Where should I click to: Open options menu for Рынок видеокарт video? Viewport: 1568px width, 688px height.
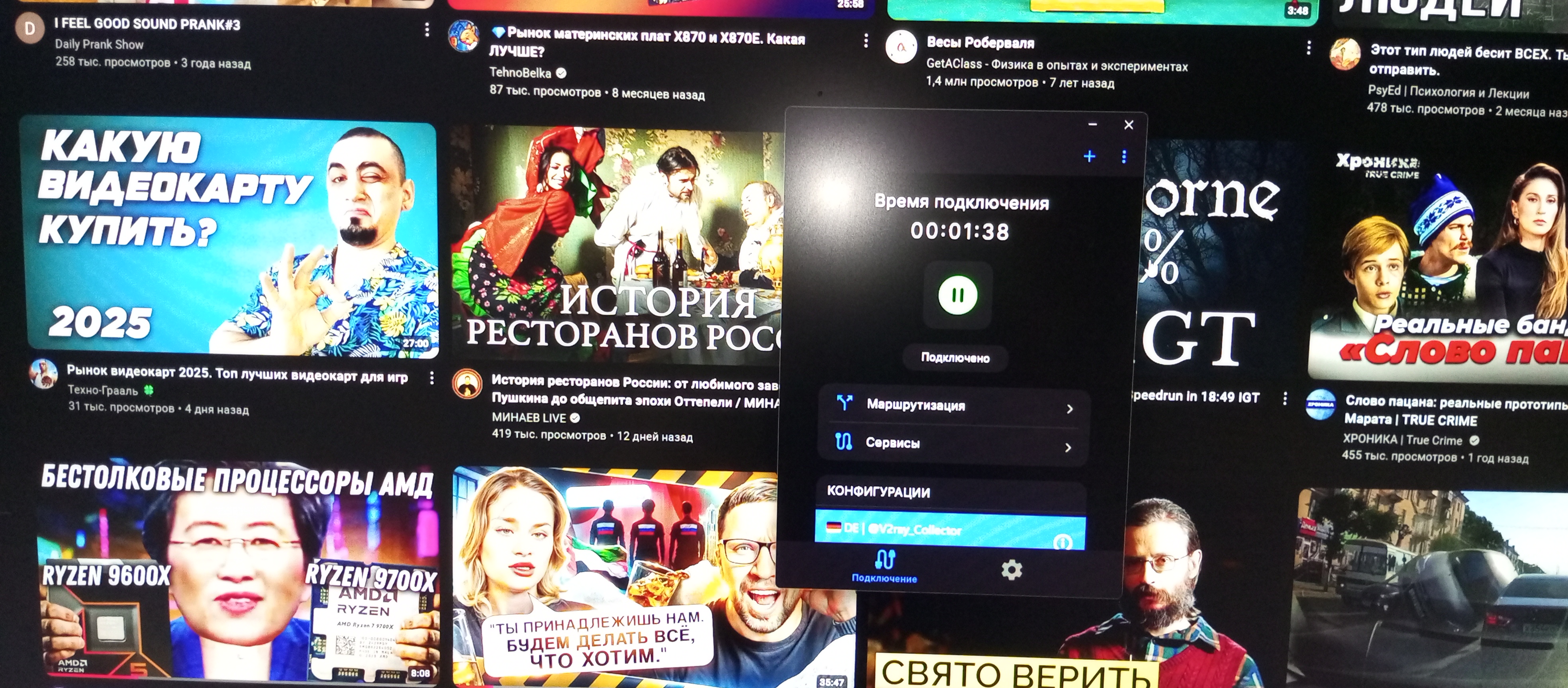(x=431, y=378)
